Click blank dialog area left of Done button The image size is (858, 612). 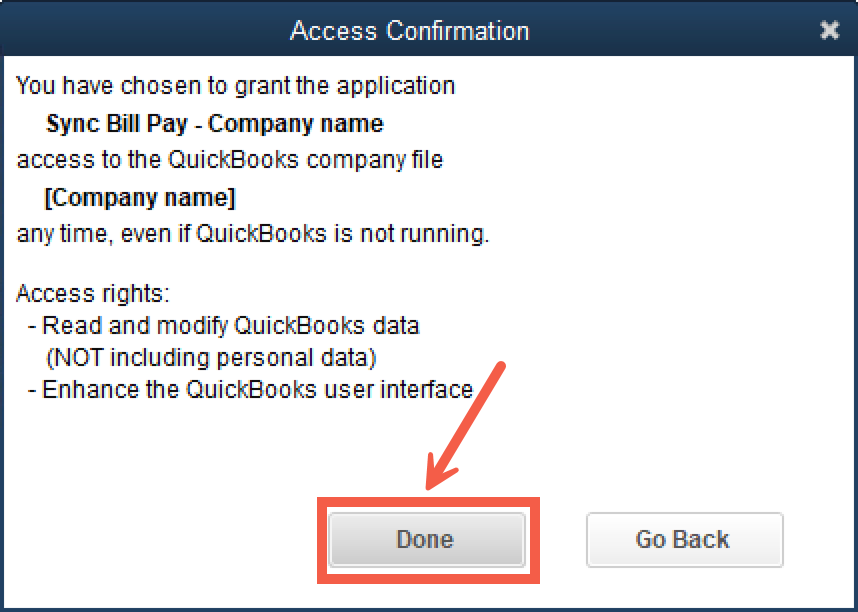point(160,540)
